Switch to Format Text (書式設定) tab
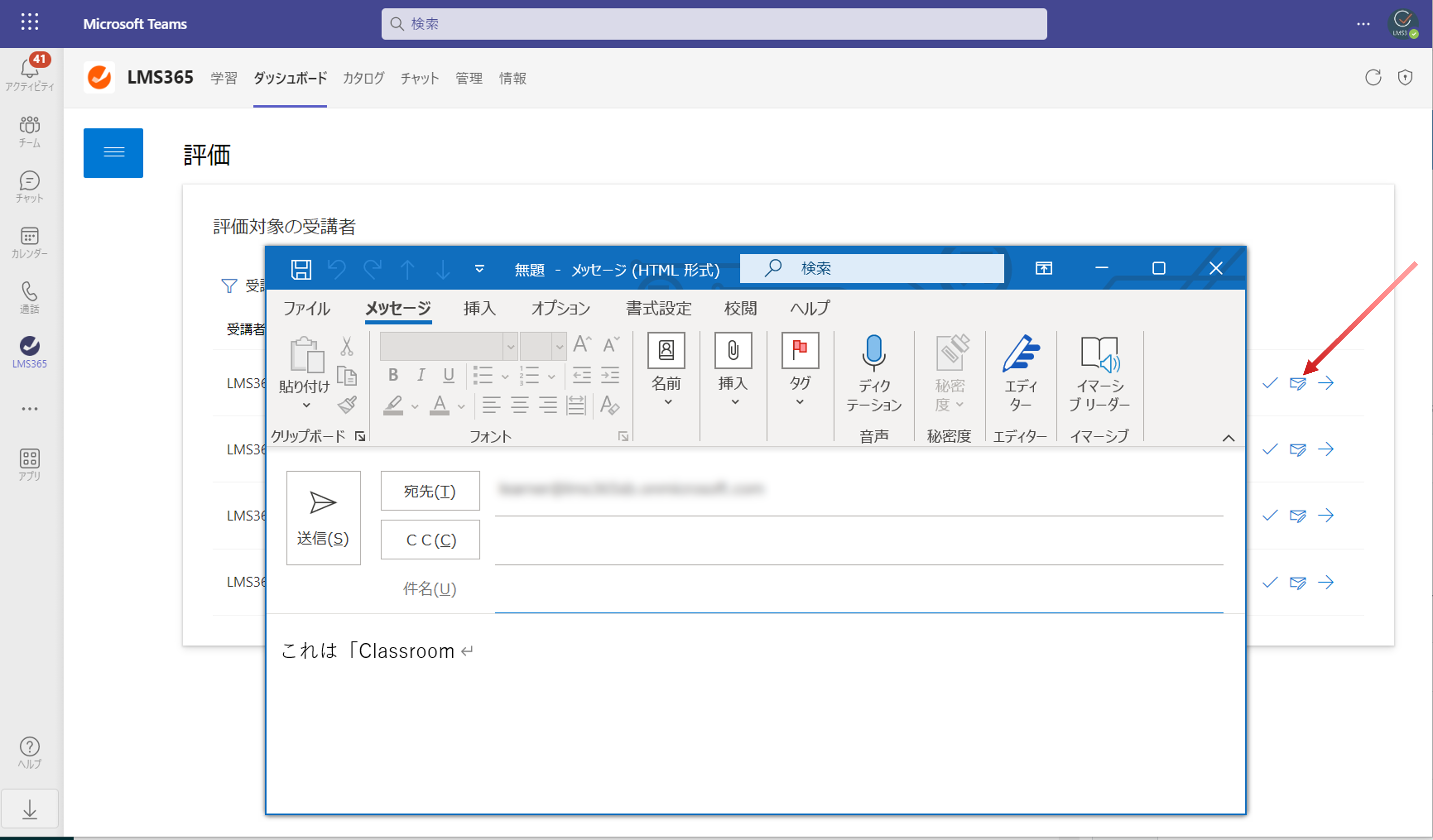The image size is (1433, 840). coord(659,309)
